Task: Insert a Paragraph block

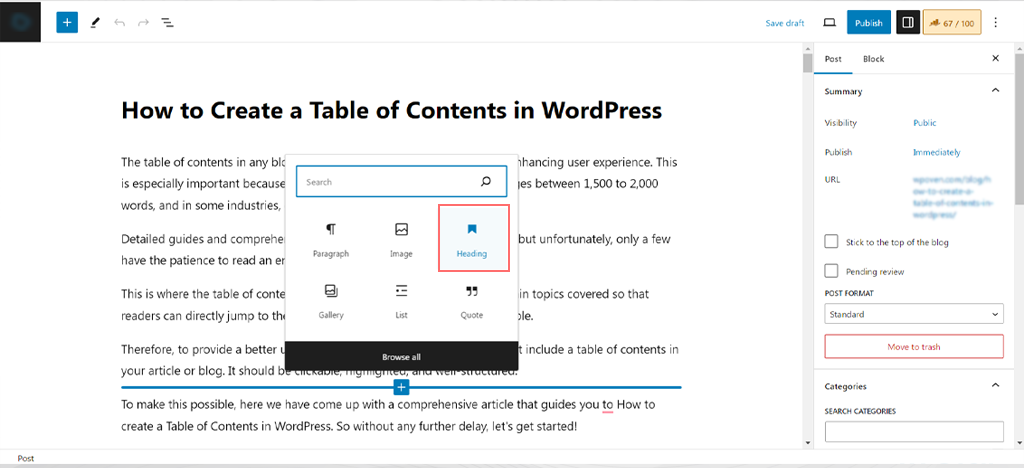Action: pyautogui.click(x=331, y=240)
